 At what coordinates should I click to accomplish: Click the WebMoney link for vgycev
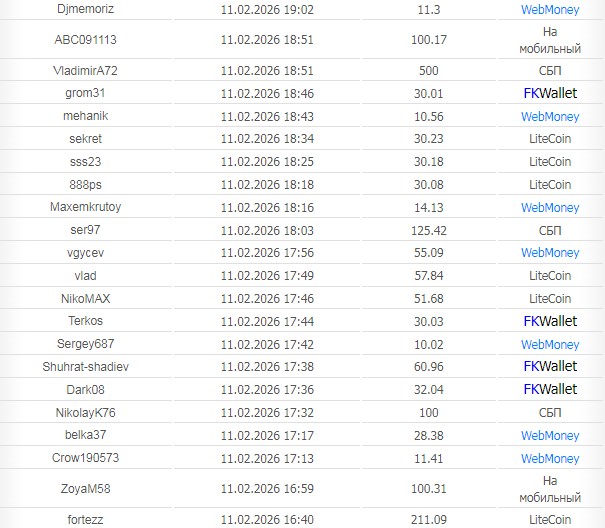coord(549,253)
